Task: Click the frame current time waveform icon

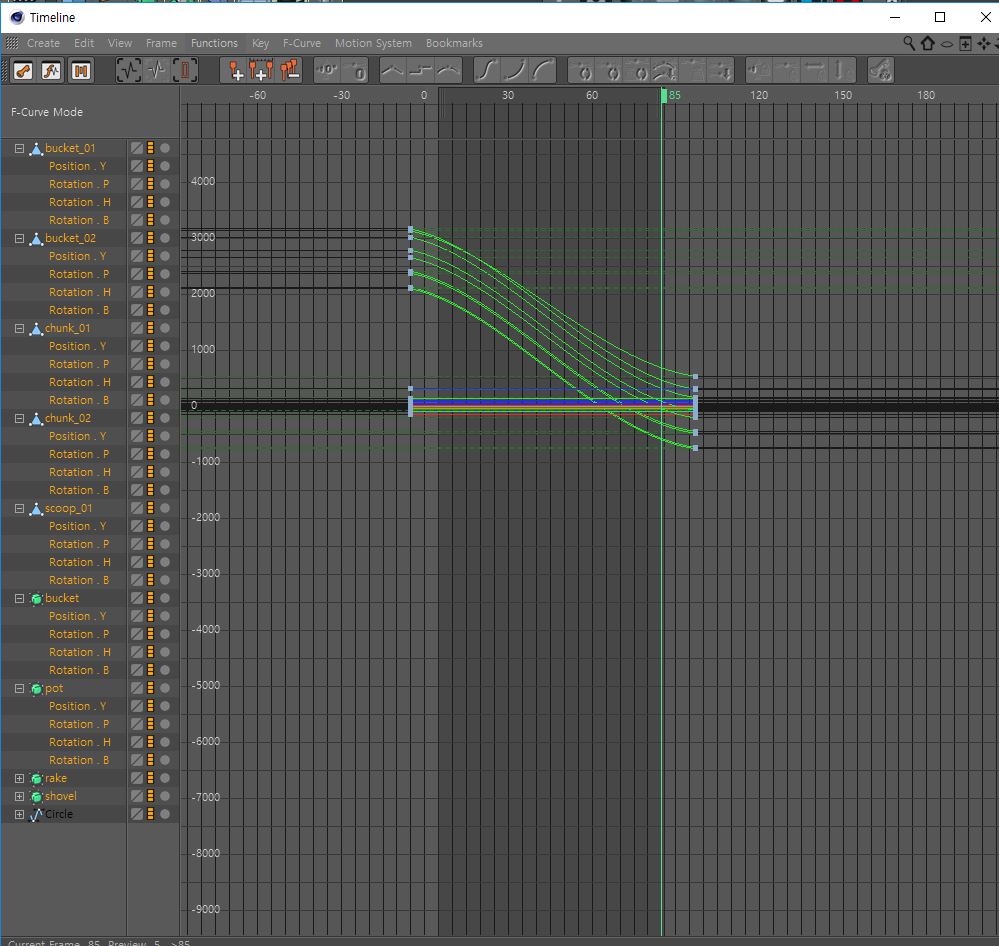Action: tap(157, 71)
